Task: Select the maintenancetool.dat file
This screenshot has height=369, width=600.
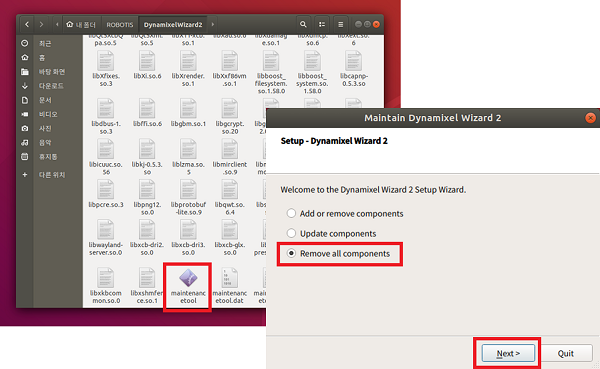Action: coord(230,286)
